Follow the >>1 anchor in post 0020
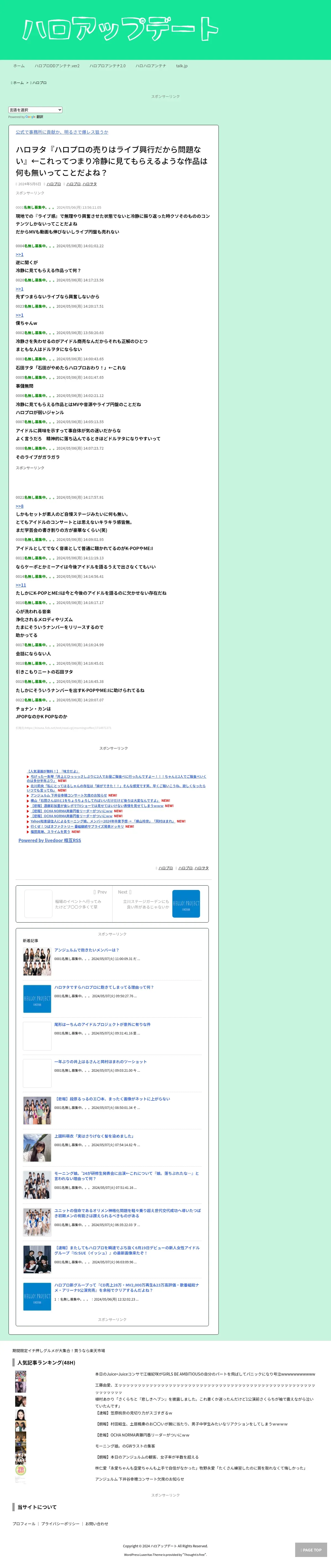This screenshot has height=1568, width=331. [20, 289]
